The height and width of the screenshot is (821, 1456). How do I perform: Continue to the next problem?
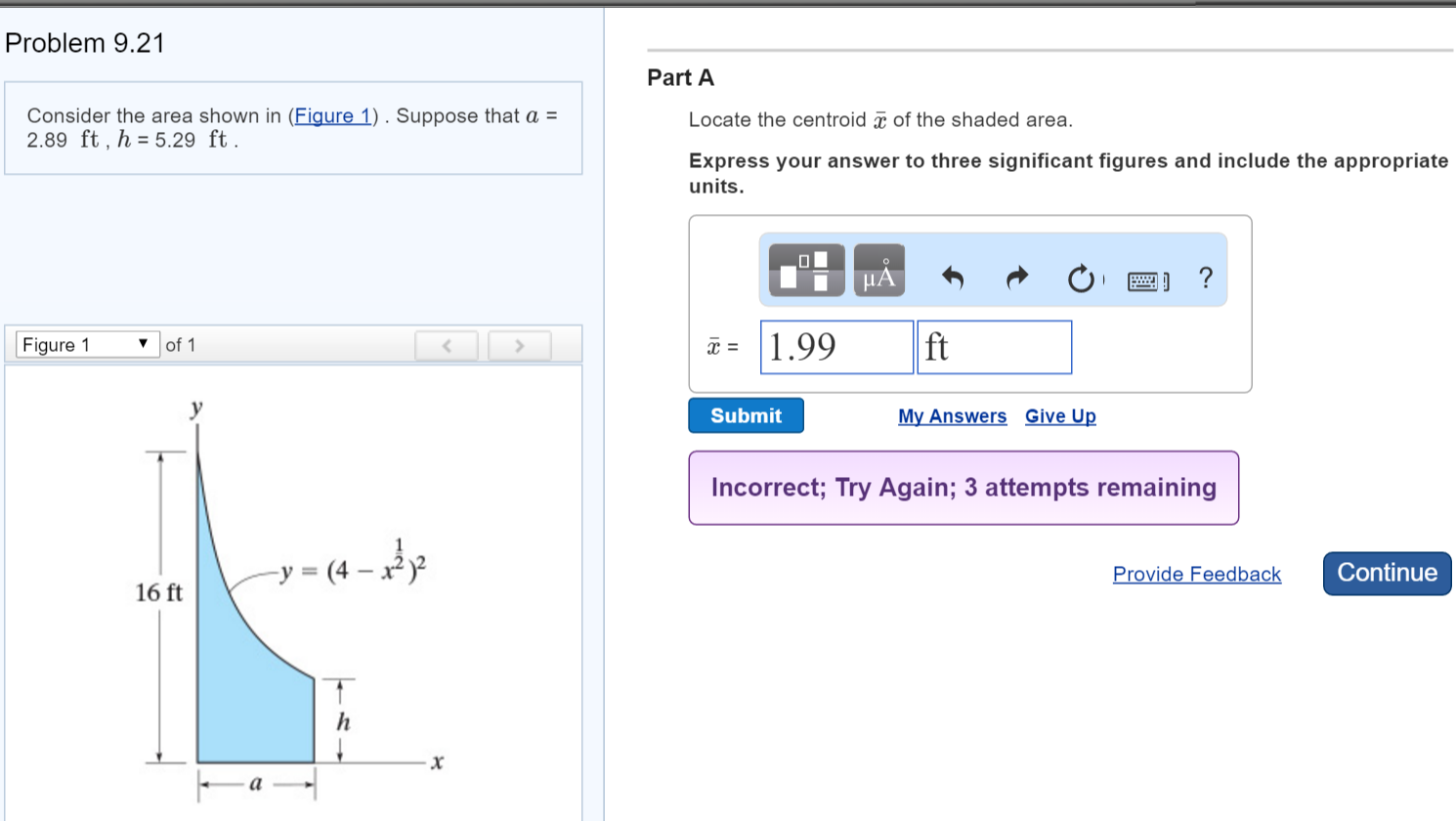1388,573
